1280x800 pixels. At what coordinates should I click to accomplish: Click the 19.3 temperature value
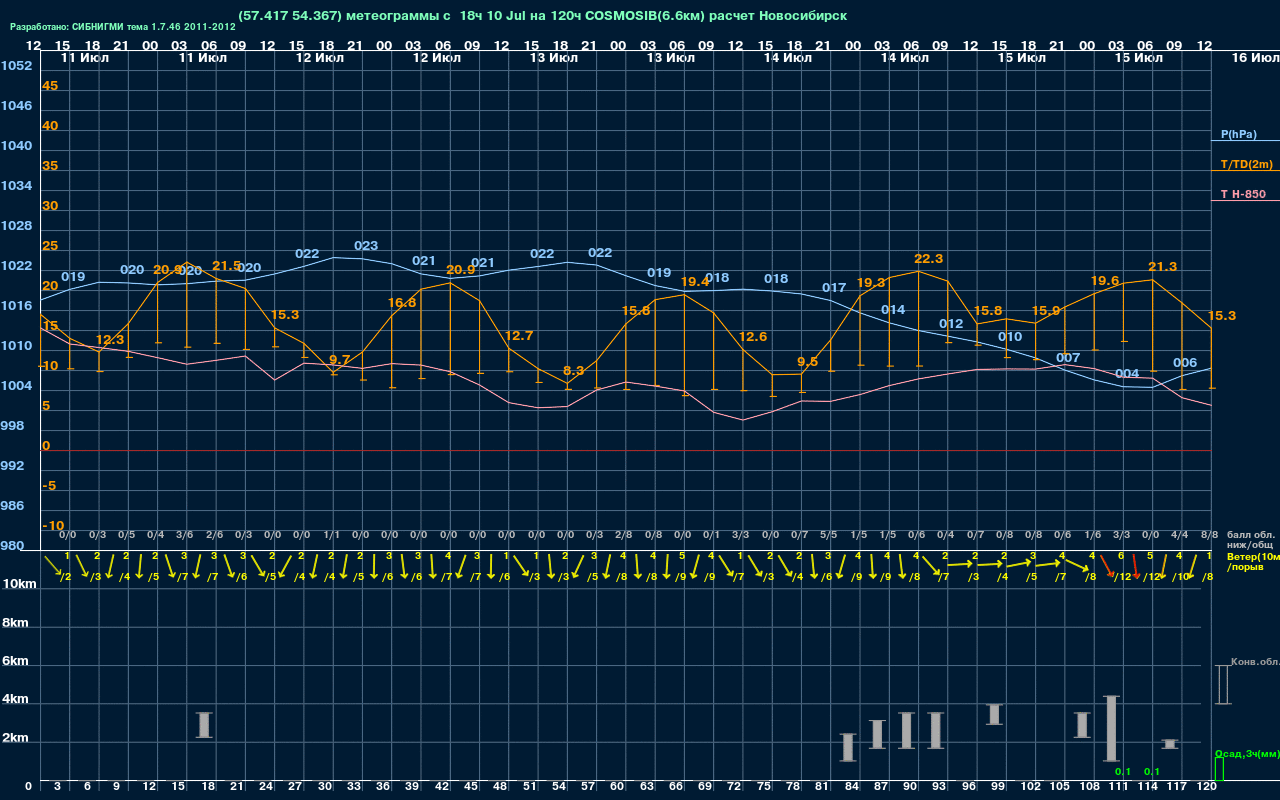click(871, 283)
